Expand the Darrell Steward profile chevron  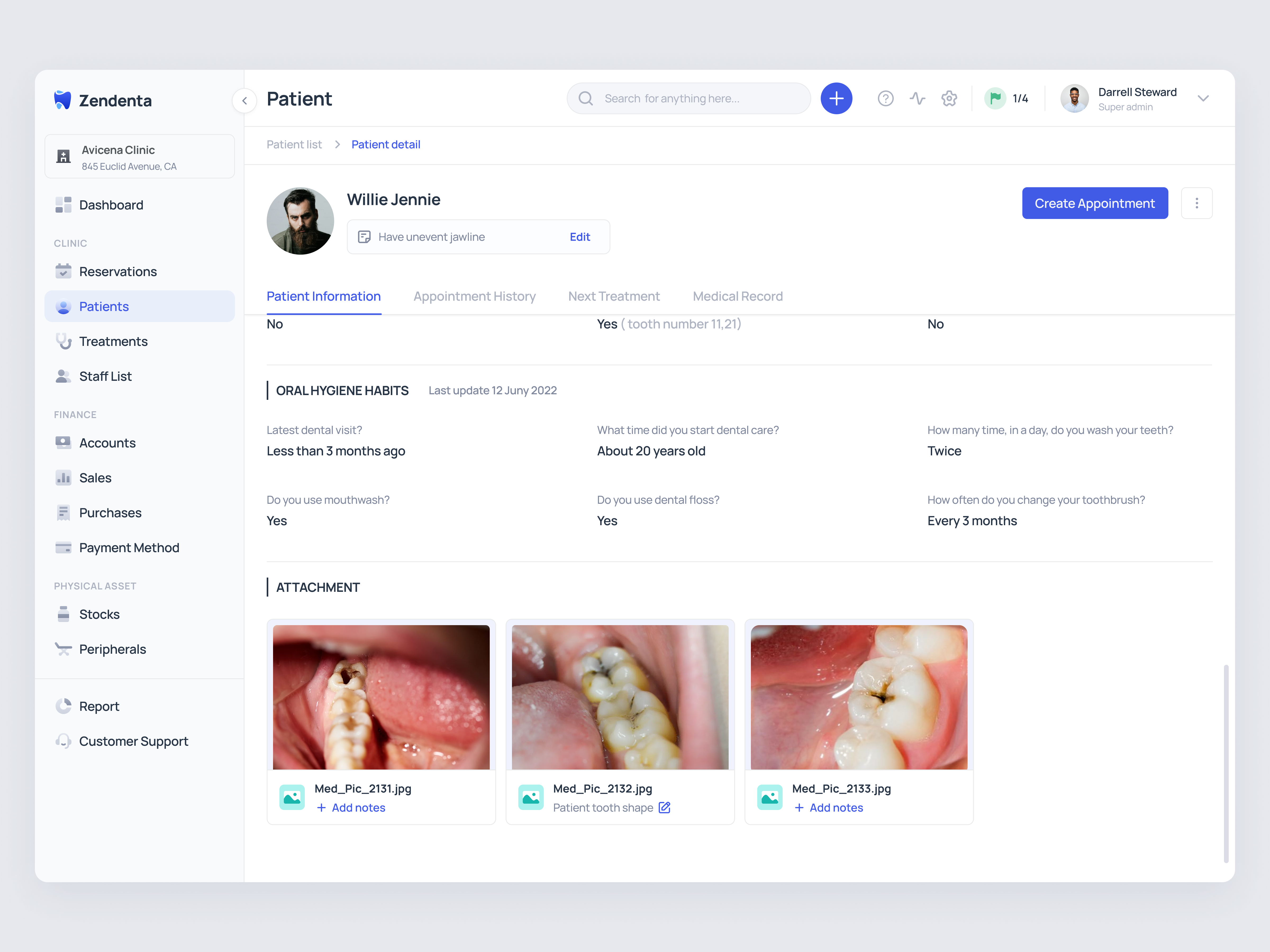tap(1204, 98)
